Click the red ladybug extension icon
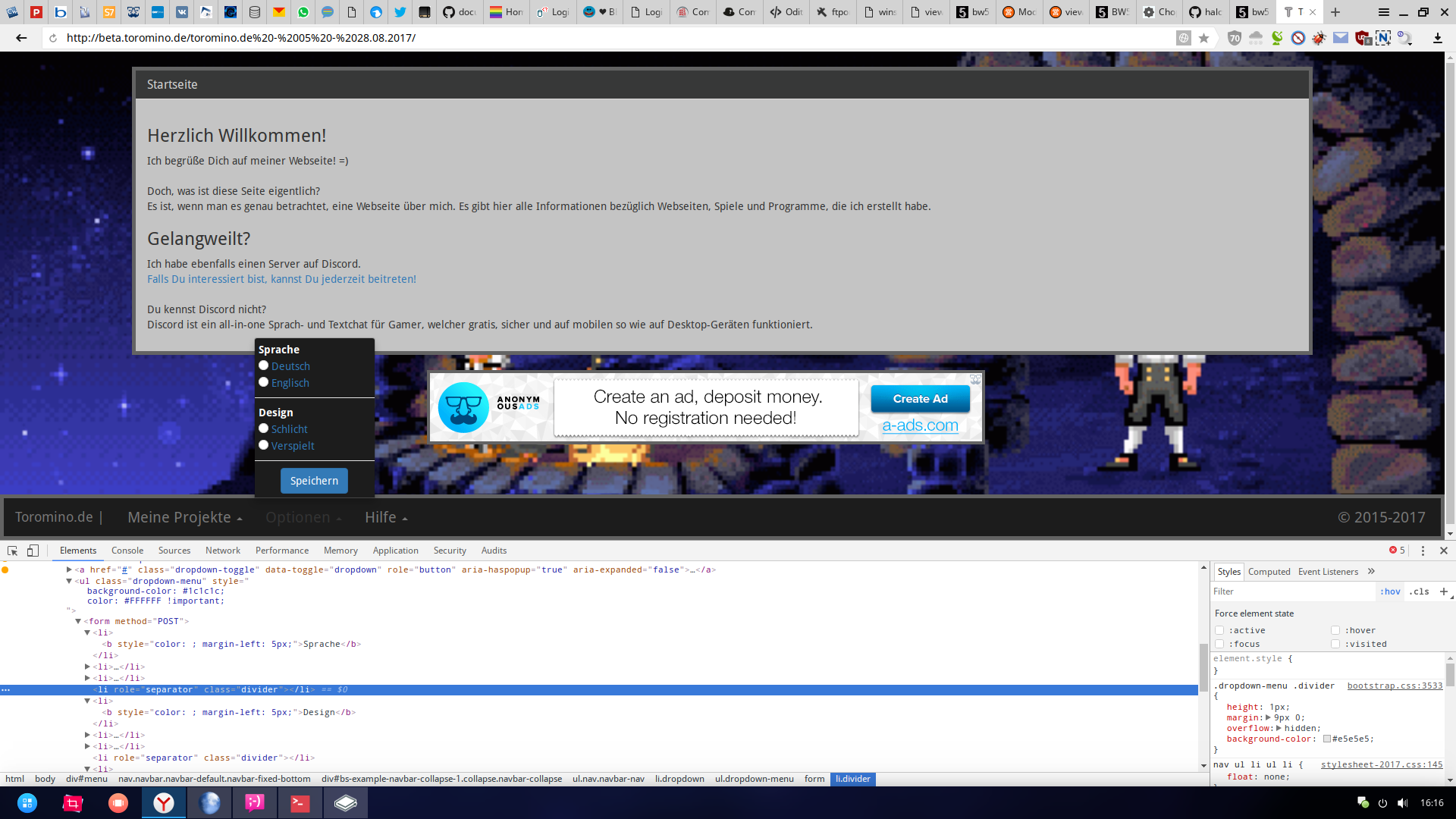 1319,38
